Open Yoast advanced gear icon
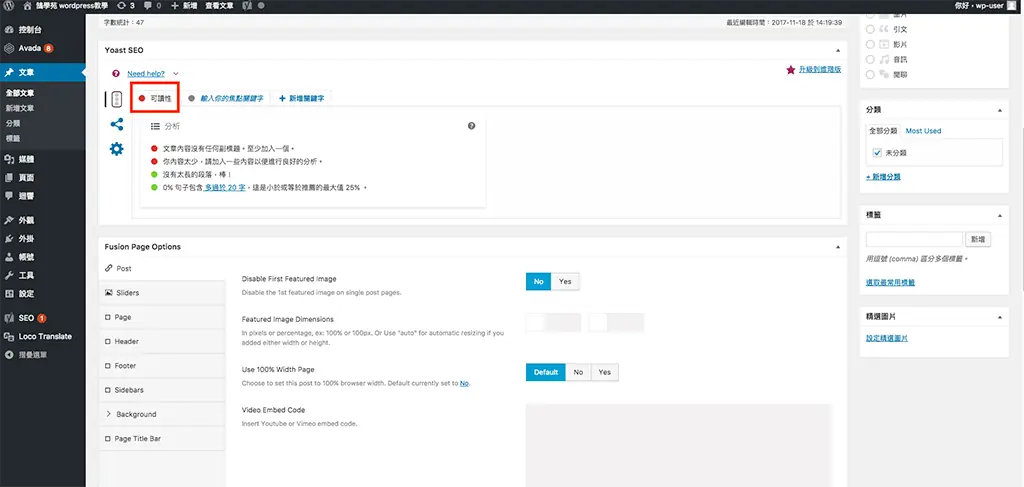 [116, 149]
